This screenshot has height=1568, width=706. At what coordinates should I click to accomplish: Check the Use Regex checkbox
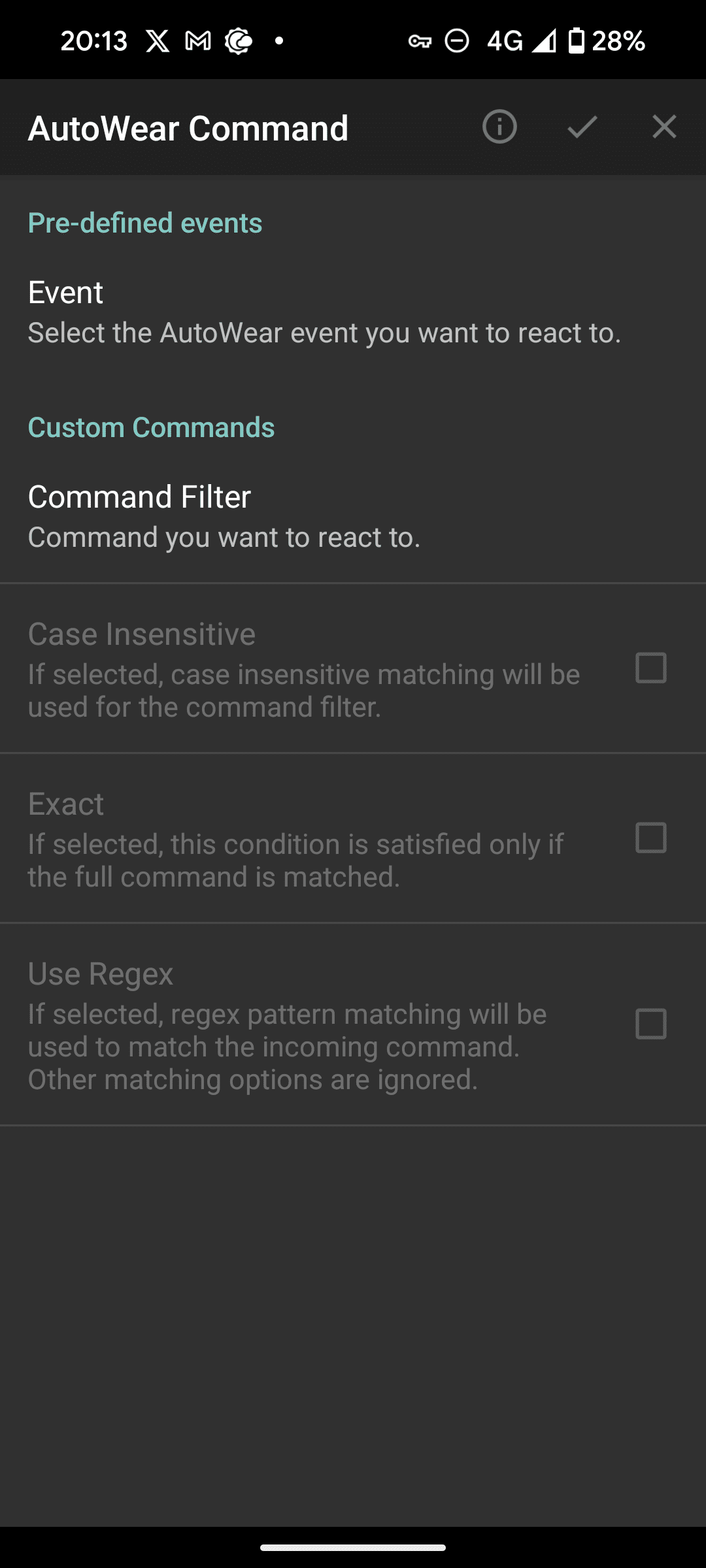pyautogui.click(x=651, y=1024)
